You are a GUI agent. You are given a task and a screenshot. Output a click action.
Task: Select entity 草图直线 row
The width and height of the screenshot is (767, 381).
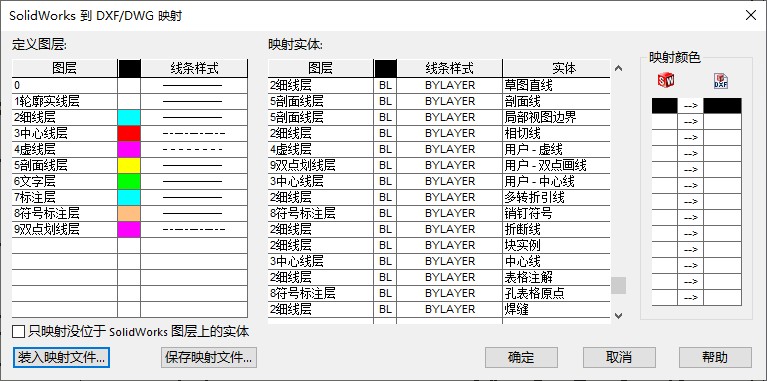[557, 86]
